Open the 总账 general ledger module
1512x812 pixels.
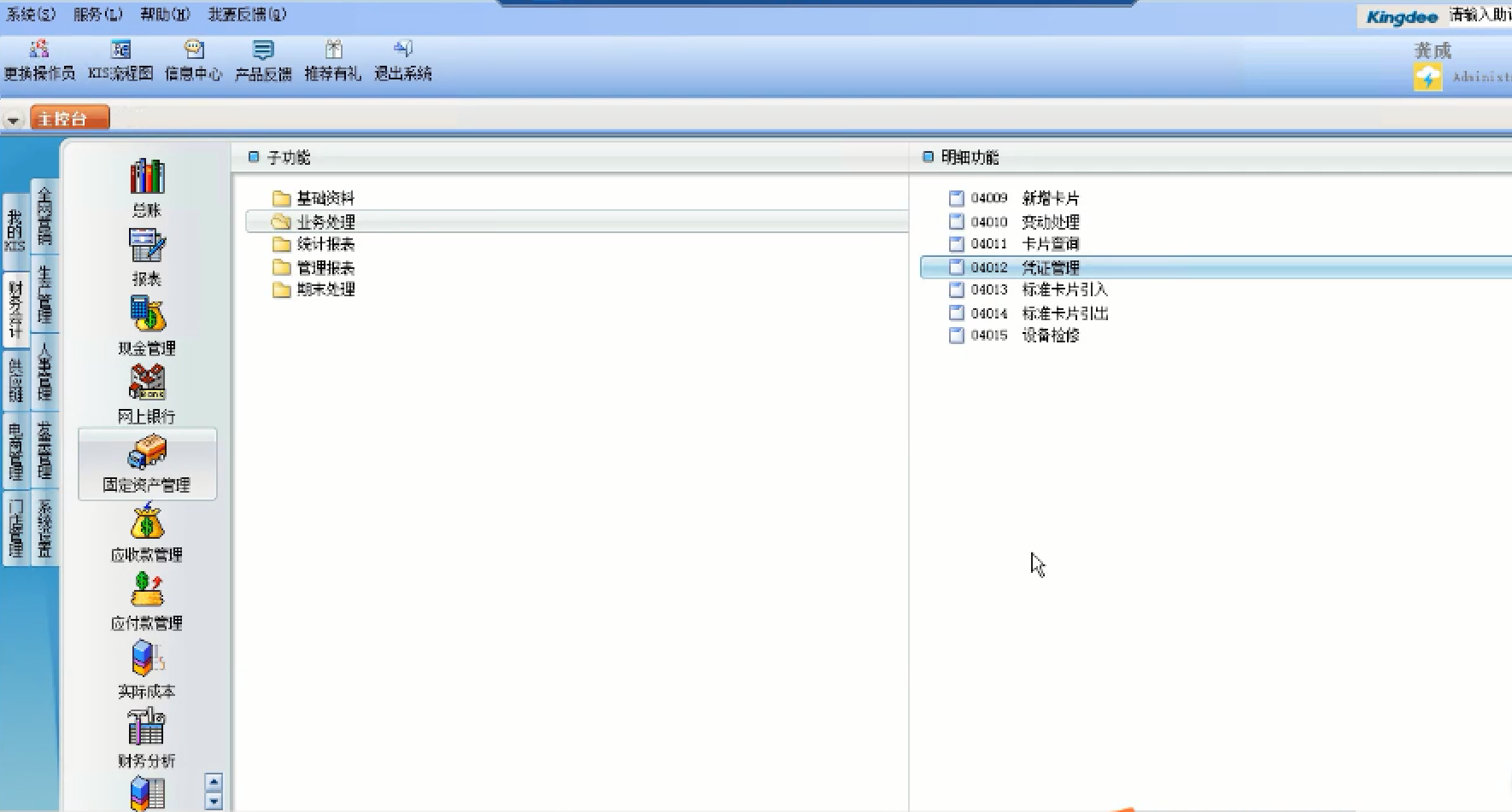point(147,186)
